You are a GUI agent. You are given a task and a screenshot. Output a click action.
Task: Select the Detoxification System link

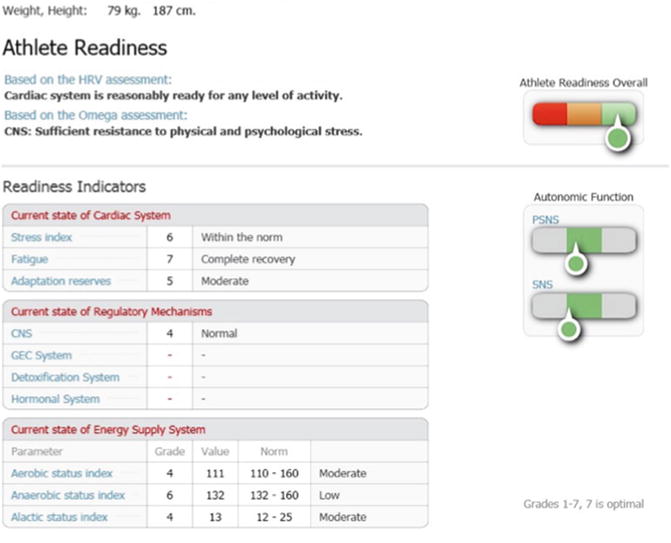(x=65, y=377)
